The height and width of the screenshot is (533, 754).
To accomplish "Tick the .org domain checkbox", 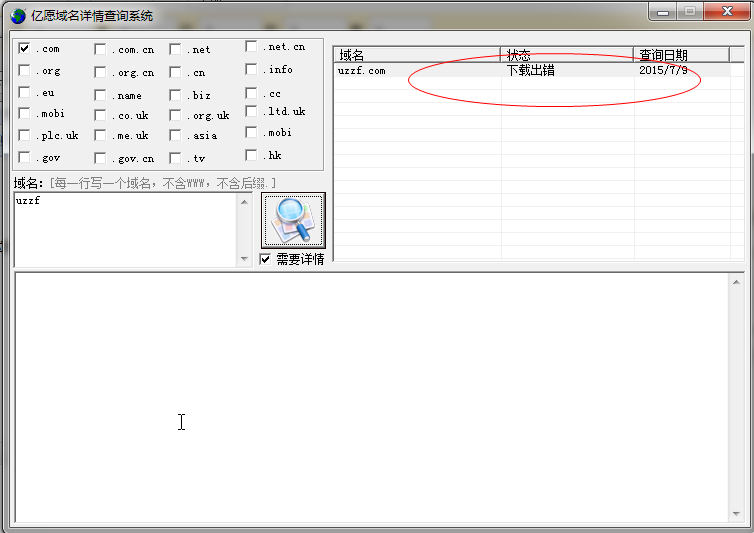I will click(25, 71).
